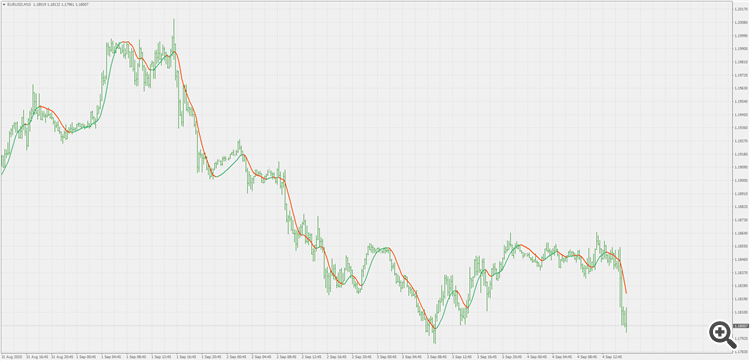
Task: Select the EURUSD,M15 chart title text
Action: [18, 4]
